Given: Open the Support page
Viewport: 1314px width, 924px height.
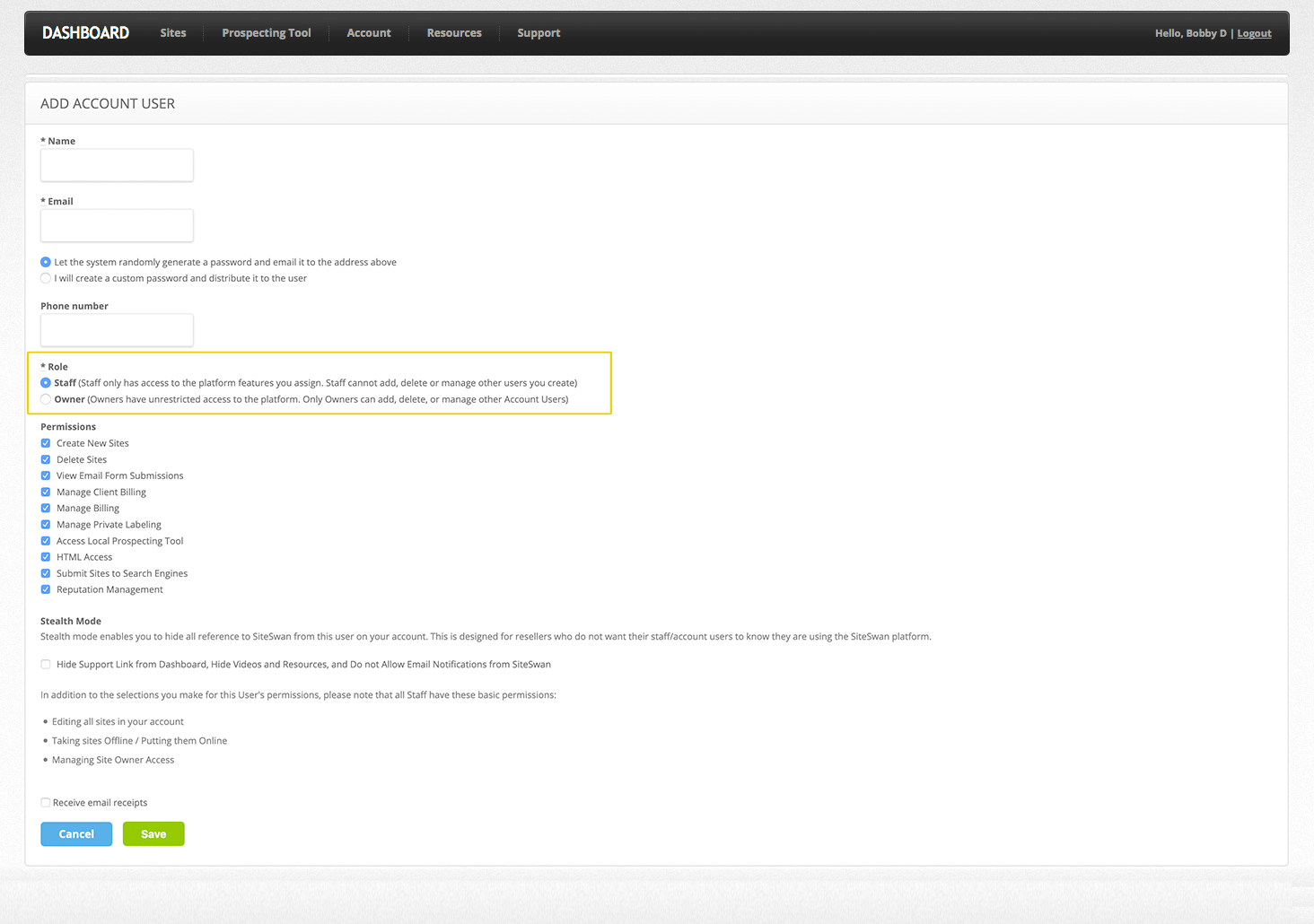Looking at the screenshot, I should (x=539, y=33).
